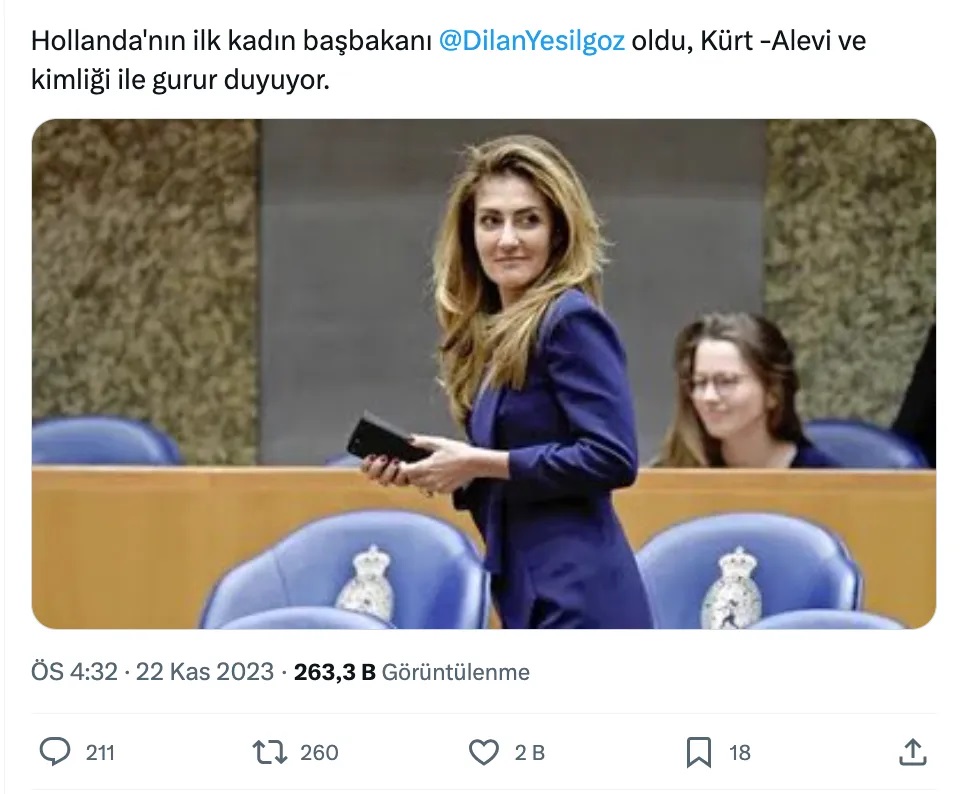Click the 18 bookmarks count
The image size is (962, 794).
tap(740, 752)
